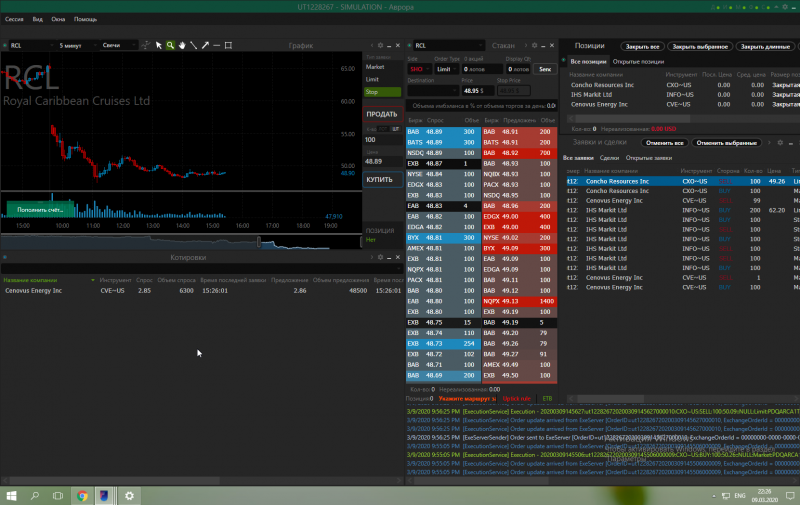Switch to Открытые позиции tab
The width and height of the screenshot is (800, 505).
coord(638,62)
